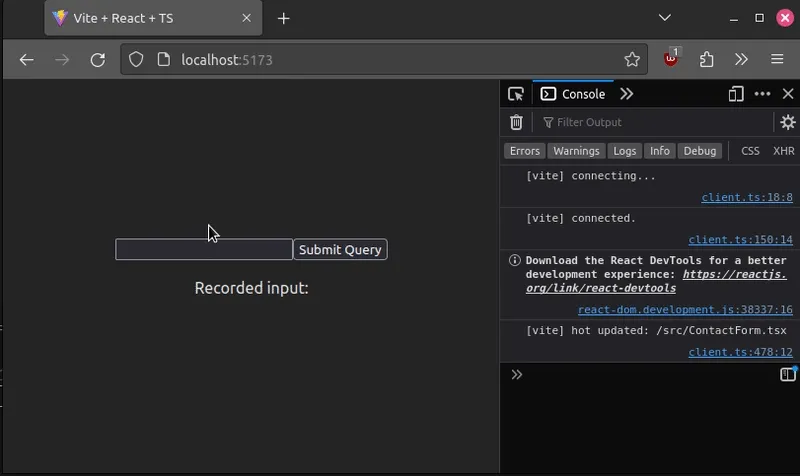Switch to the Console tab

(573, 94)
